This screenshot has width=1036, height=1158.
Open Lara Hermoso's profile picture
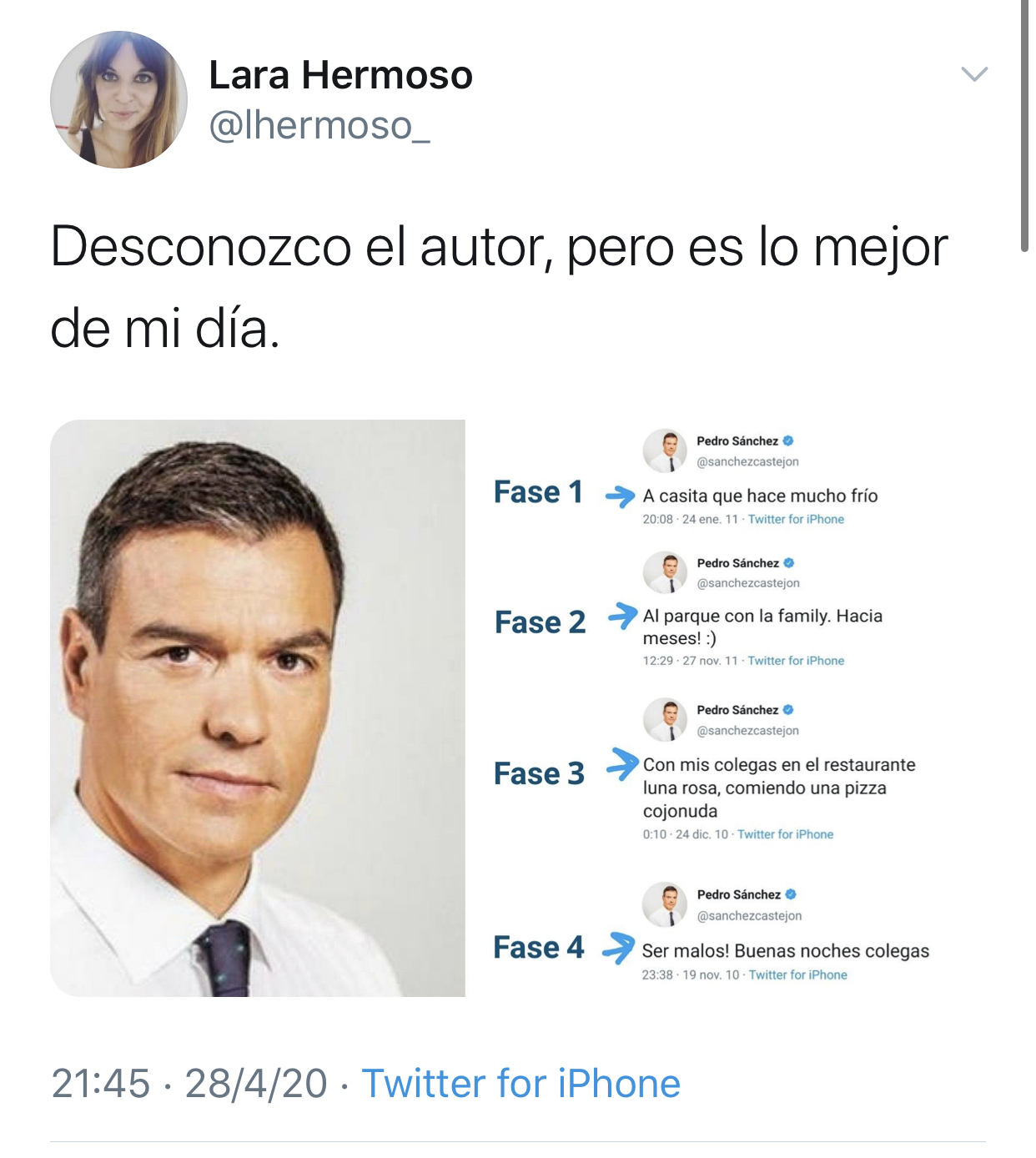tap(118, 100)
